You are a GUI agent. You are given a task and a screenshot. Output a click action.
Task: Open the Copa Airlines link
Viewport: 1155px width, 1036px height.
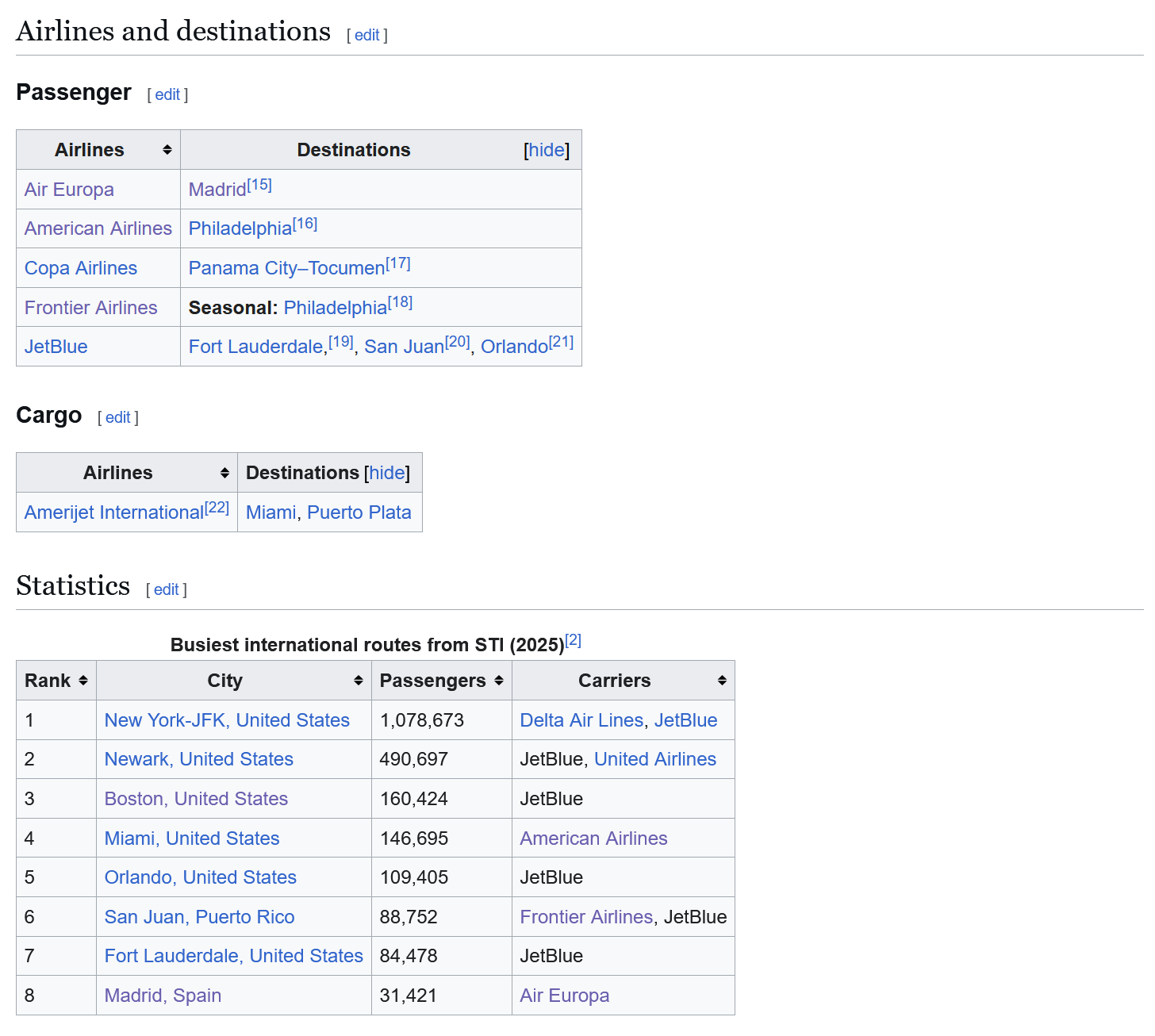[81, 268]
